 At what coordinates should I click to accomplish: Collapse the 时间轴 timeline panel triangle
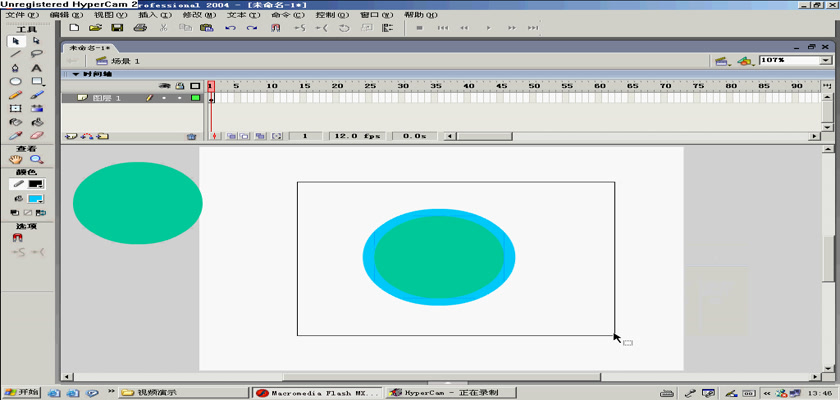coord(76,74)
